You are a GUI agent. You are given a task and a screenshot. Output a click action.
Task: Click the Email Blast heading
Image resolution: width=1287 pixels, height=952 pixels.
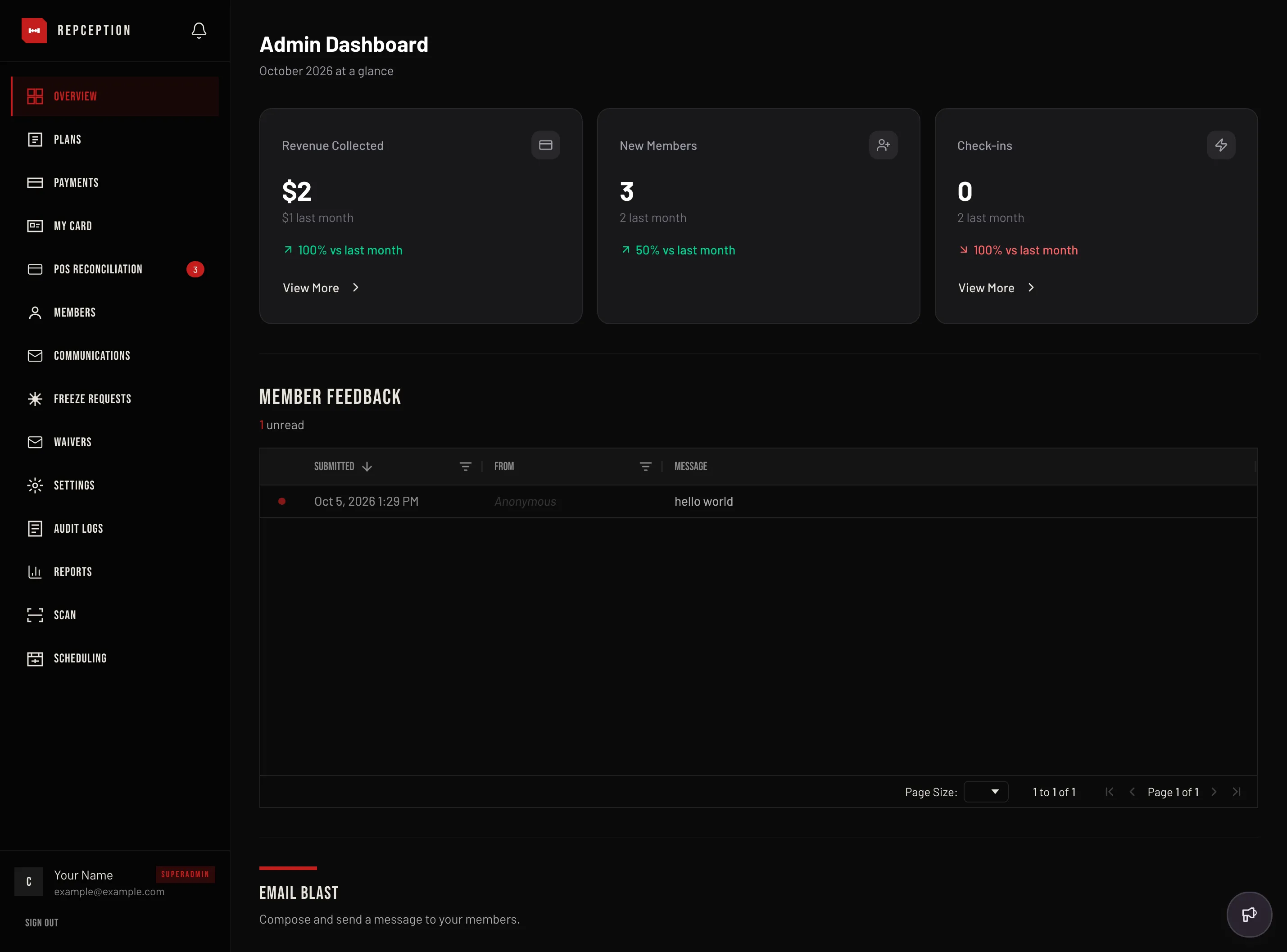point(299,893)
